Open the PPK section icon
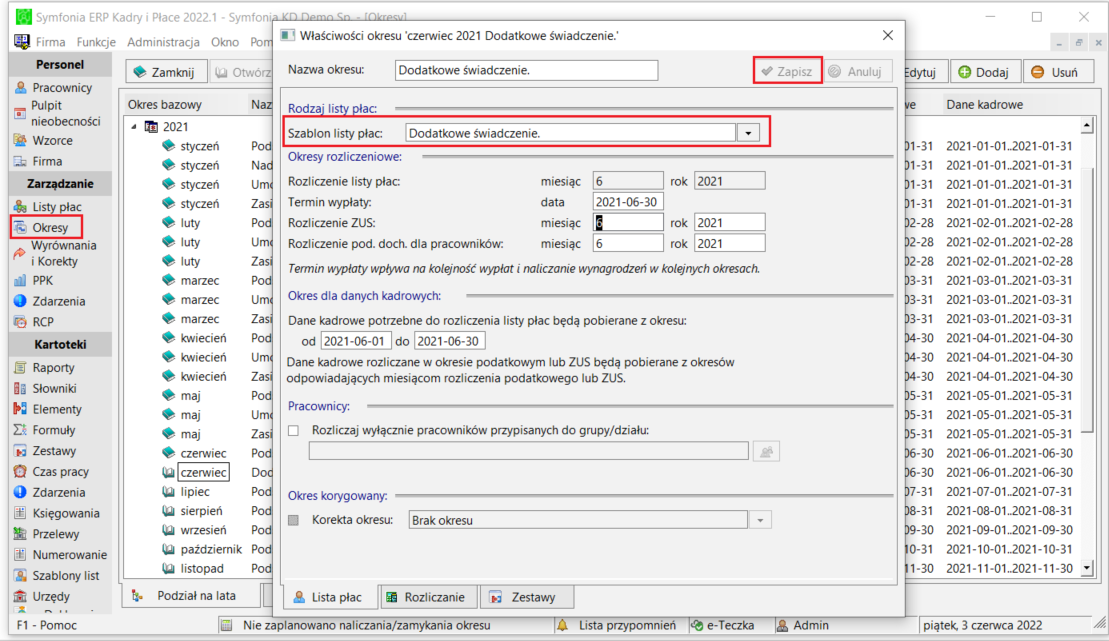The height and width of the screenshot is (641, 1109). pos(21,280)
